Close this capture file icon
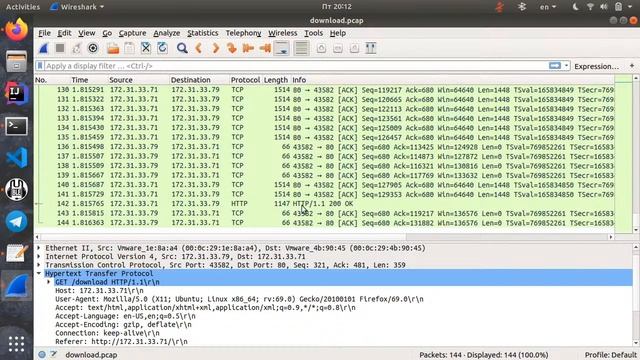 (x=146, y=48)
